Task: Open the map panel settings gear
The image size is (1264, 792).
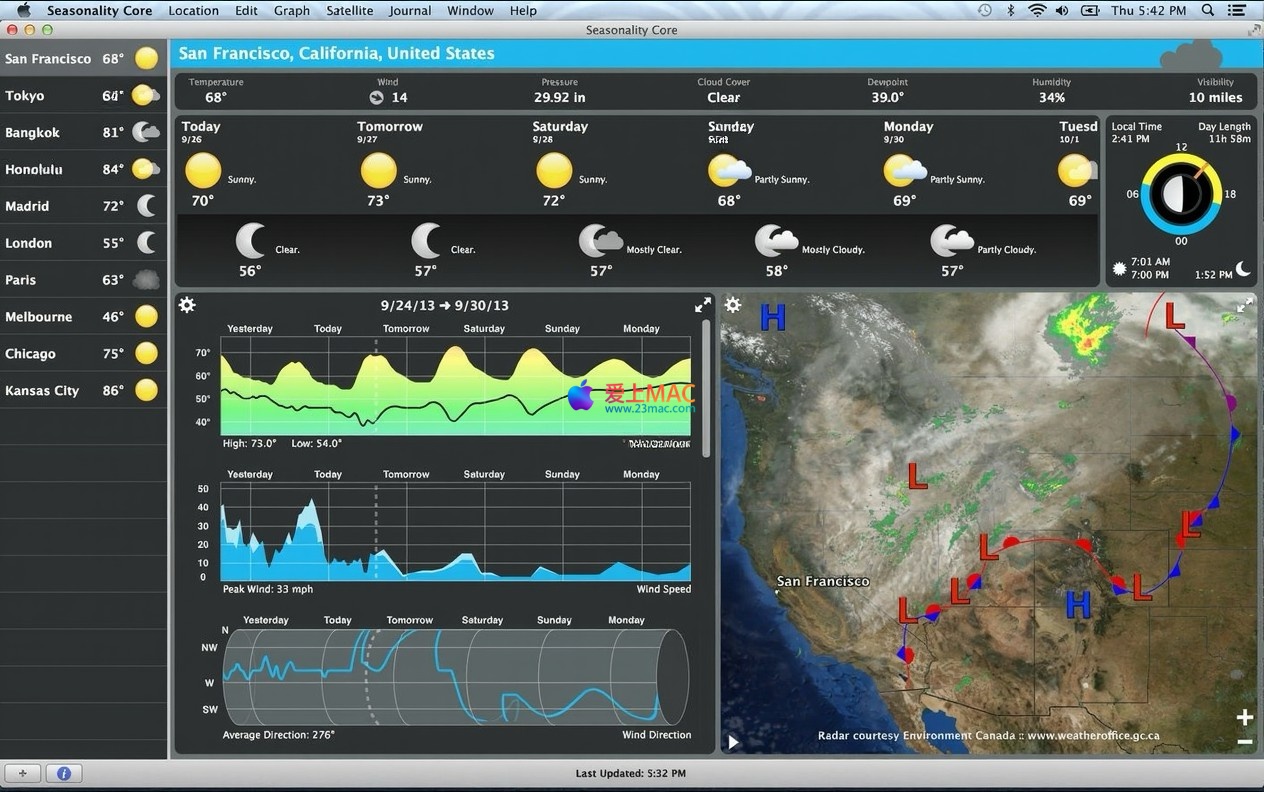Action: tap(733, 305)
